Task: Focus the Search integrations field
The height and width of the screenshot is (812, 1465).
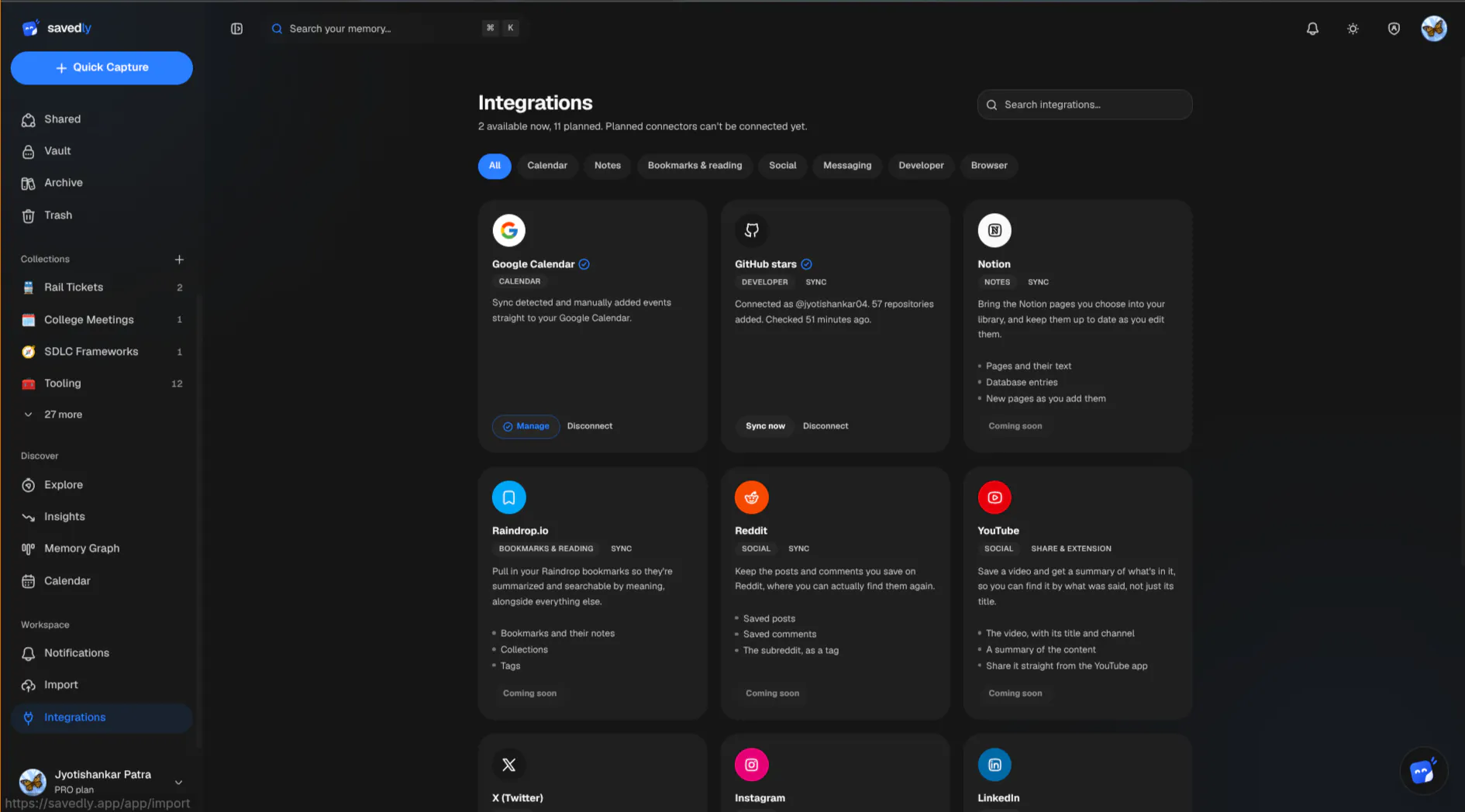Action: (1084, 105)
